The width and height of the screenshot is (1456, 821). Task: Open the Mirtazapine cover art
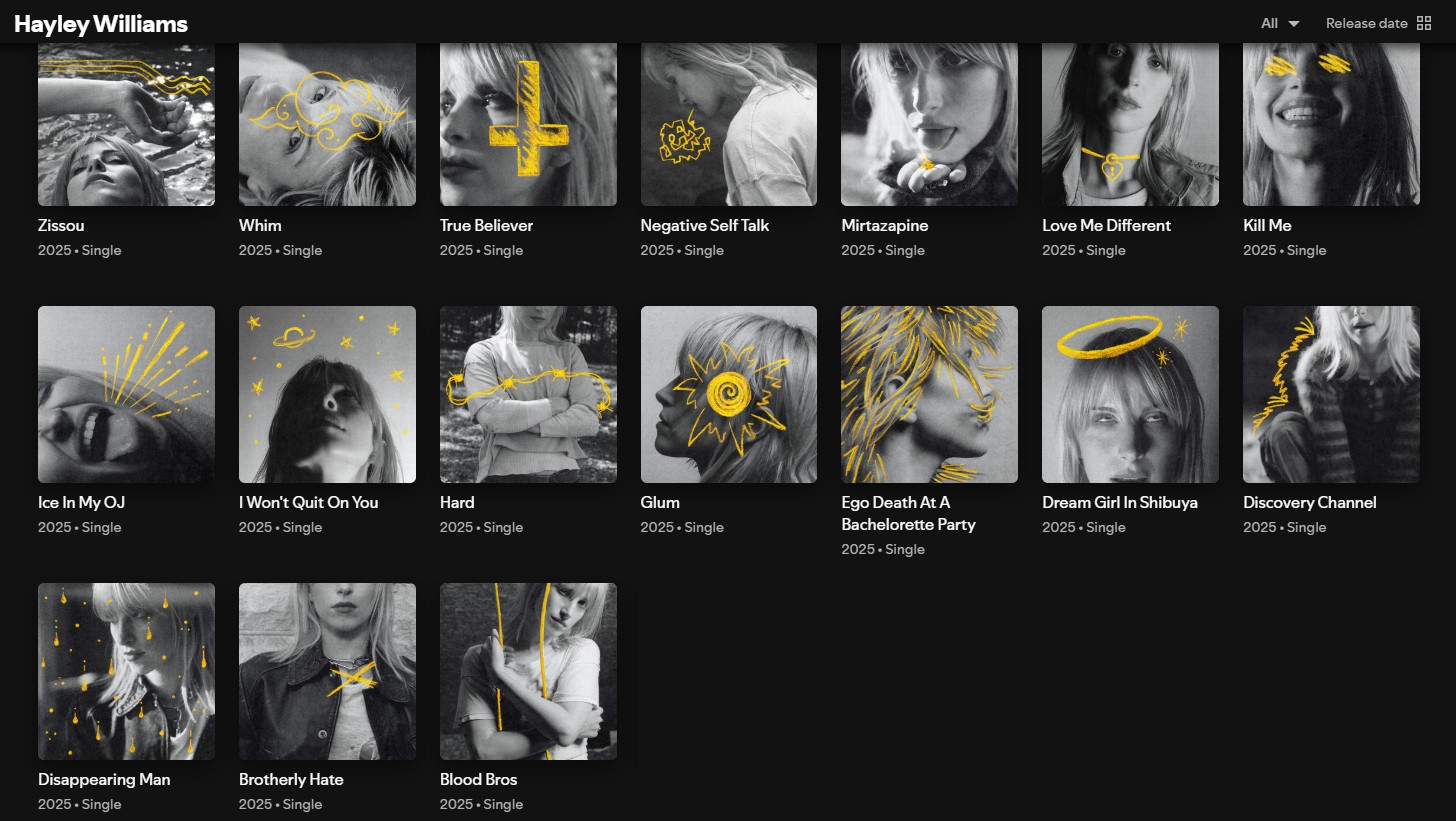coord(930,124)
